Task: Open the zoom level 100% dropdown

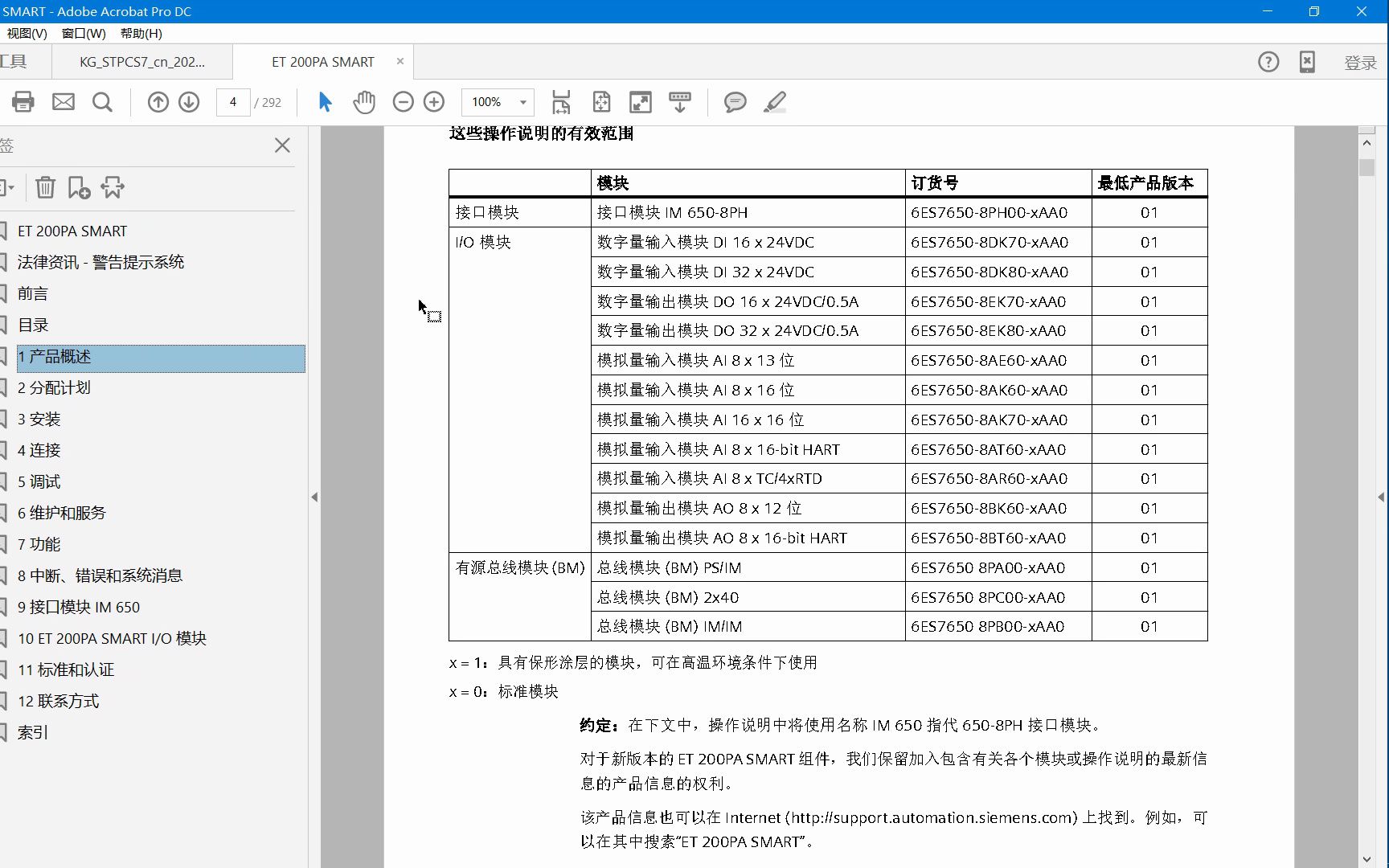Action: click(x=523, y=102)
